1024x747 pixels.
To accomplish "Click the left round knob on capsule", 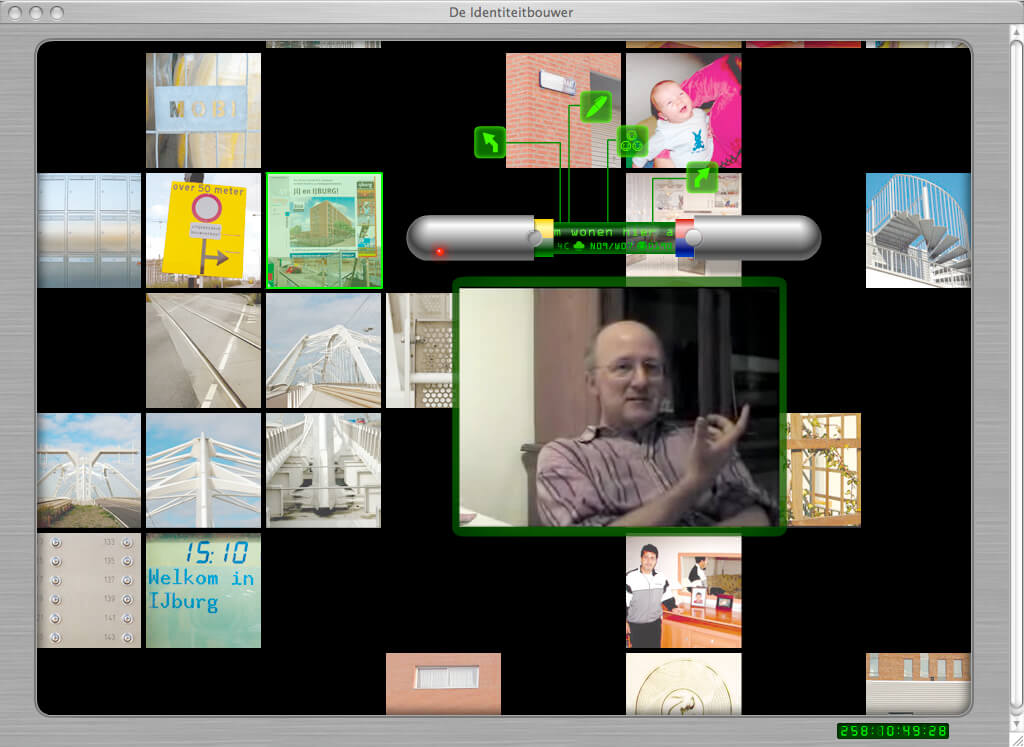I will point(534,238).
